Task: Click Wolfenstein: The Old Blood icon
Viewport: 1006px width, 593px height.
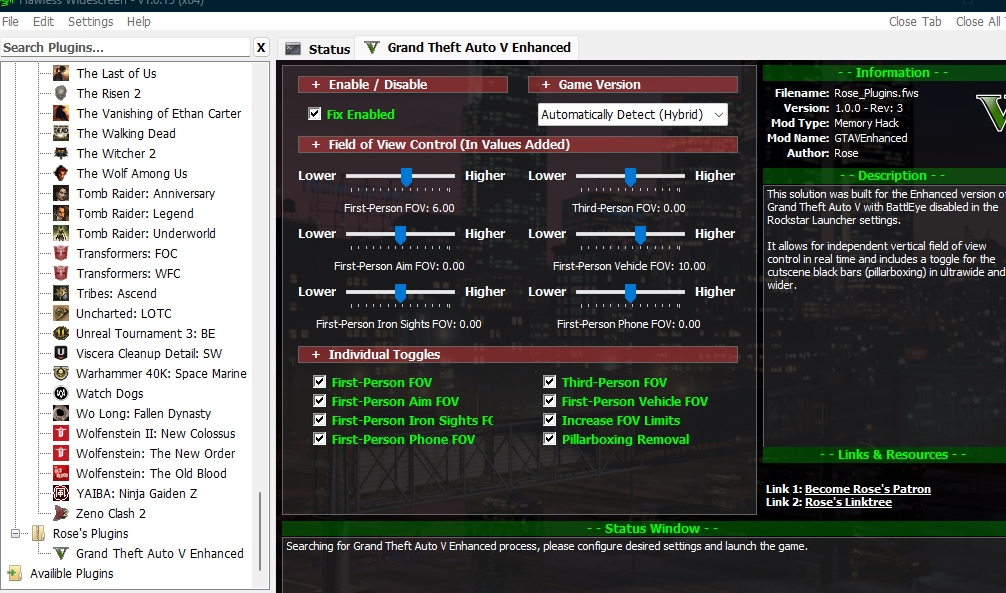Action: [x=61, y=473]
